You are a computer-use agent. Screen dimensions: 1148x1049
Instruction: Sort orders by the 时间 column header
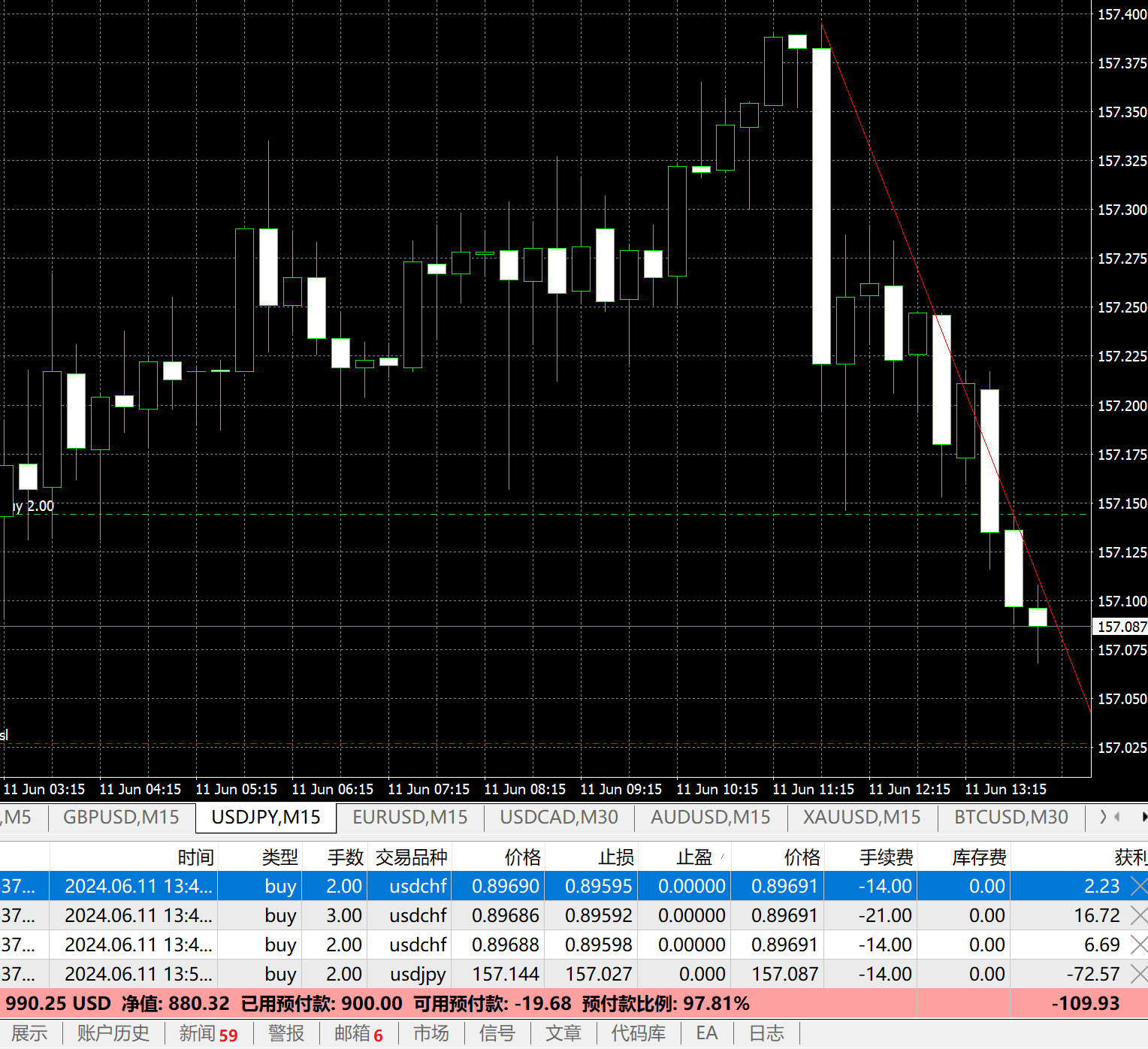134,857
